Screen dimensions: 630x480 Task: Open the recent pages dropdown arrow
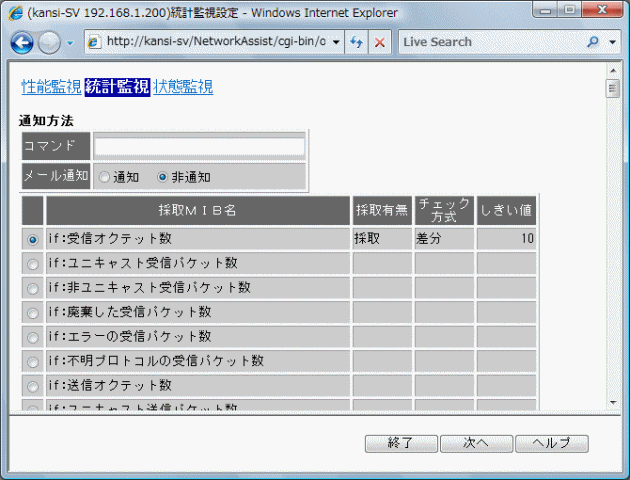pos(69,44)
